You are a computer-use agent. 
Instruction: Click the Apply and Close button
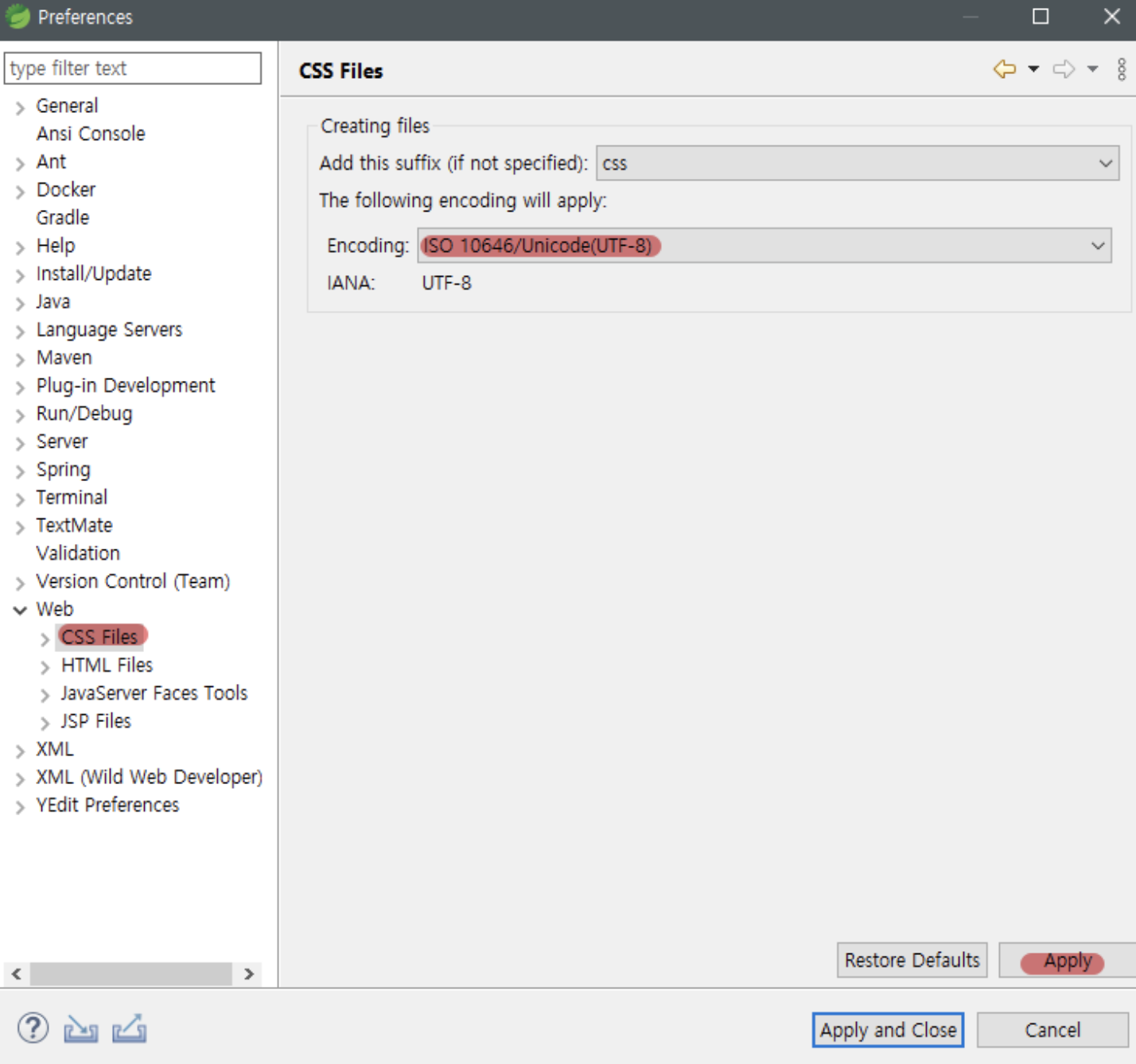tap(888, 1030)
